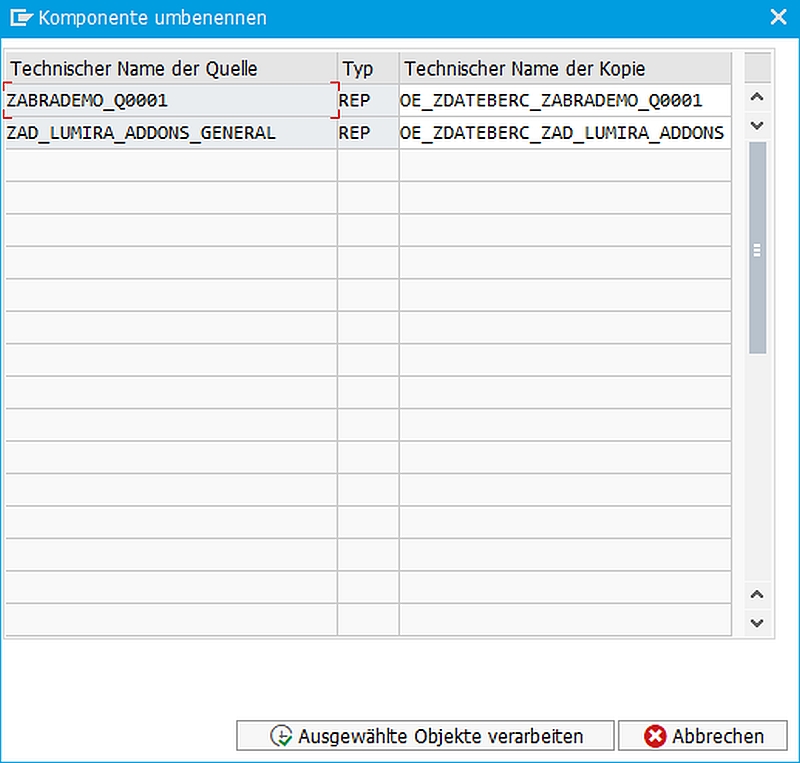Click the dialog icon in the title bar
Image resolution: width=800 pixels, height=763 pixels.
point(21,17)
